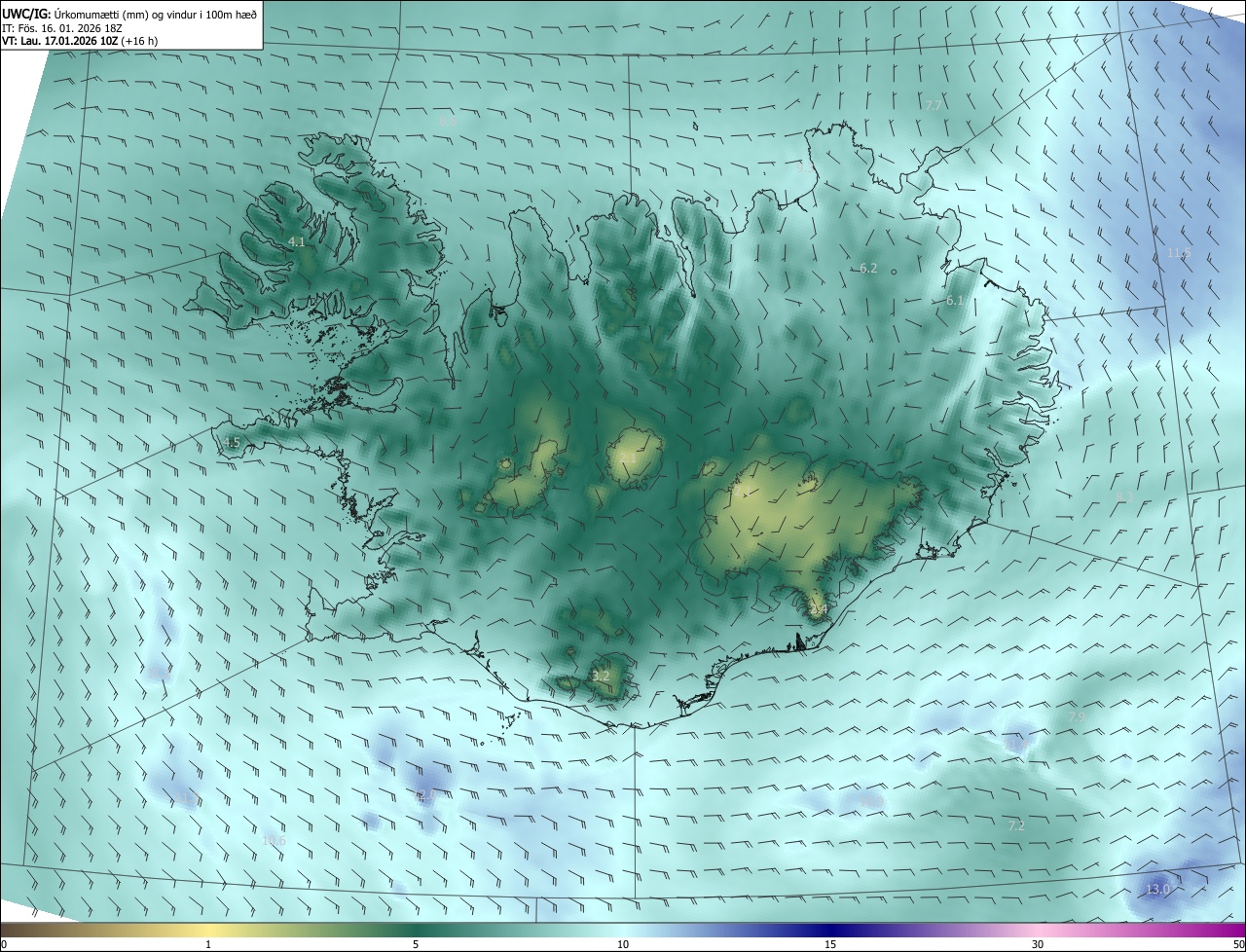This screenshot has width=1246, height=952.
Task: Click the 3.2 value label
Action: 601,676
